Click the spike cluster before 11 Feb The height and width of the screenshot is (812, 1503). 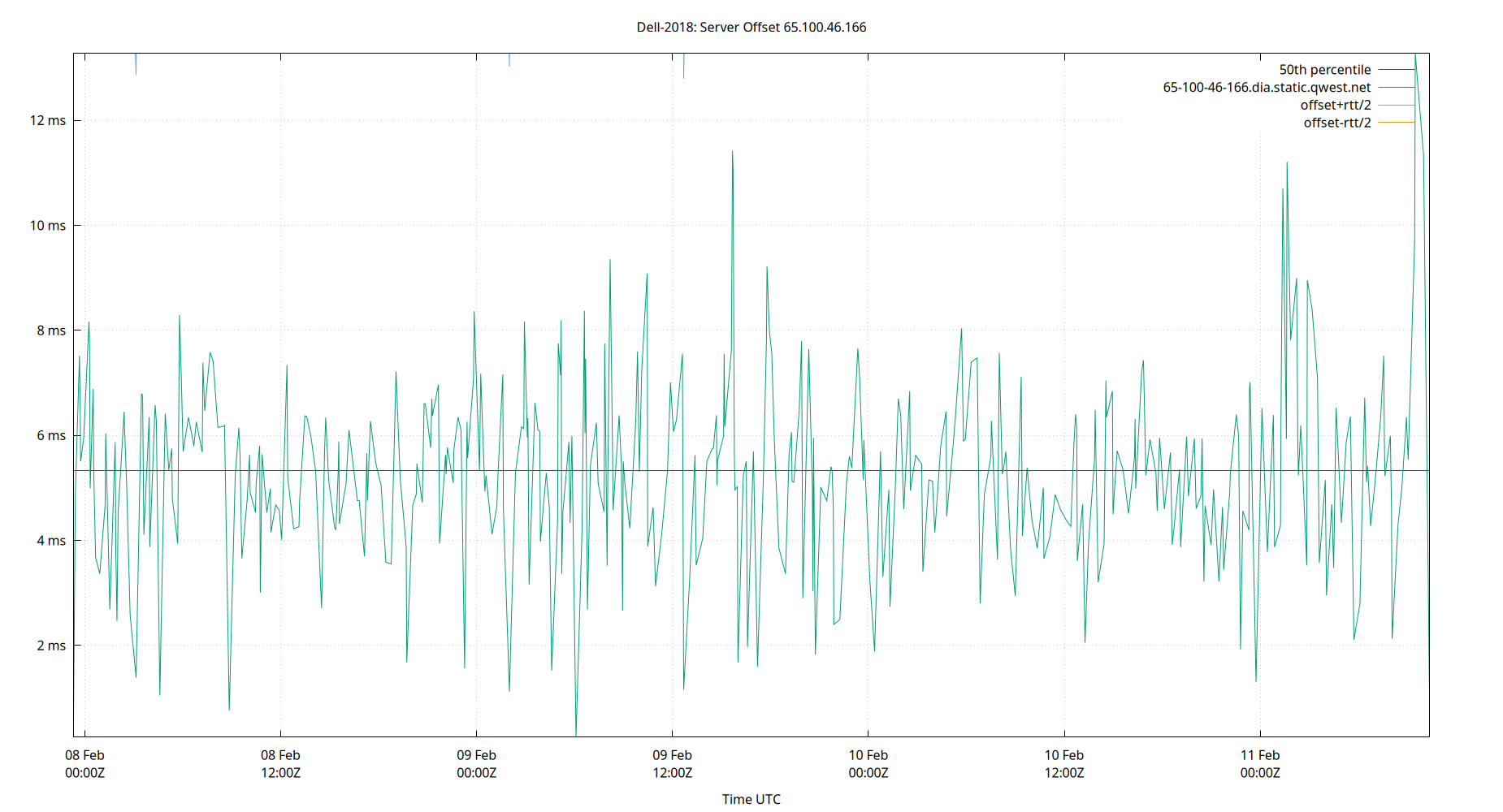click(1289, 166)
